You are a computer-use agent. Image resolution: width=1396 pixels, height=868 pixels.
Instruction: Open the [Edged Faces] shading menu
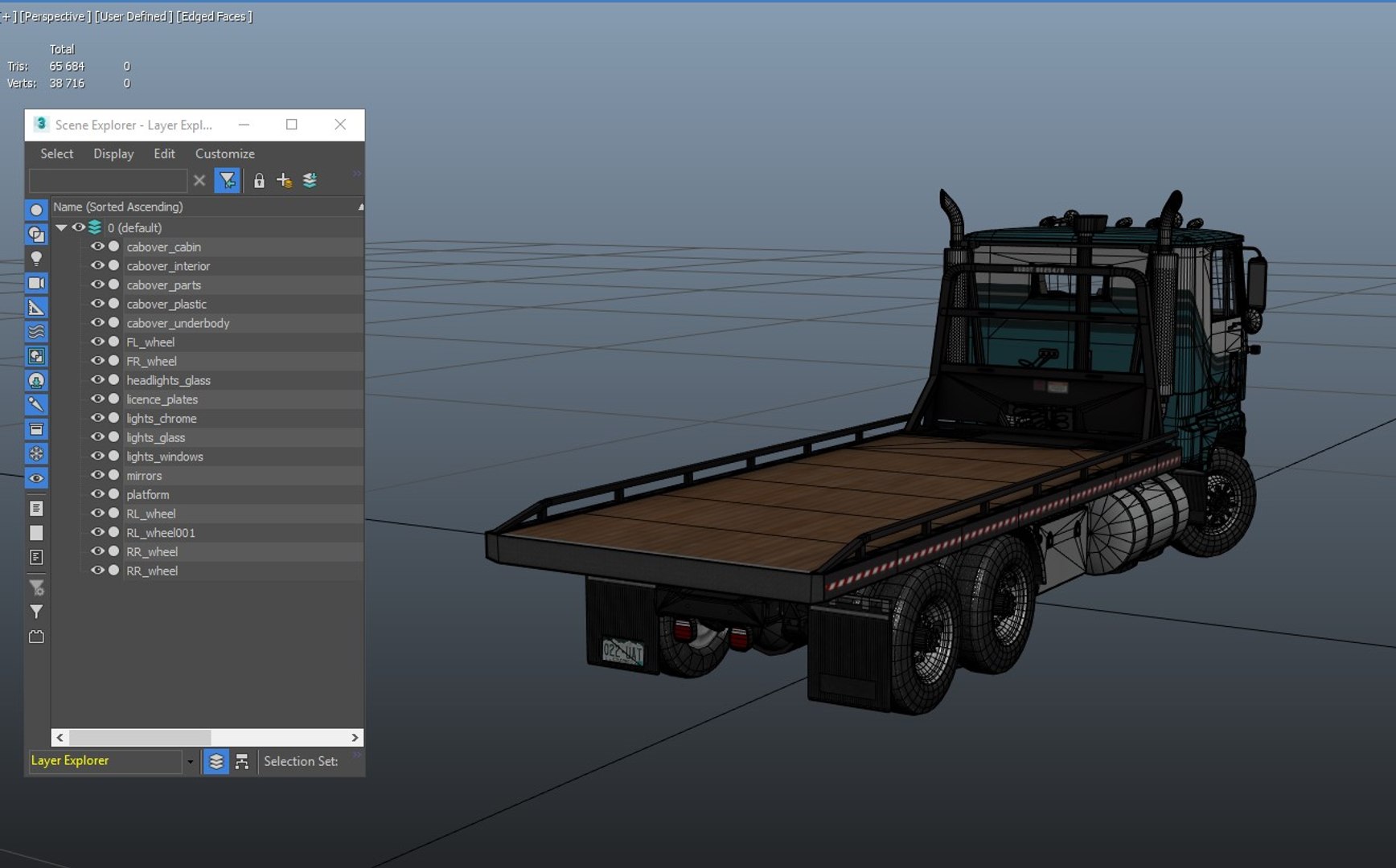click(215, 16)
